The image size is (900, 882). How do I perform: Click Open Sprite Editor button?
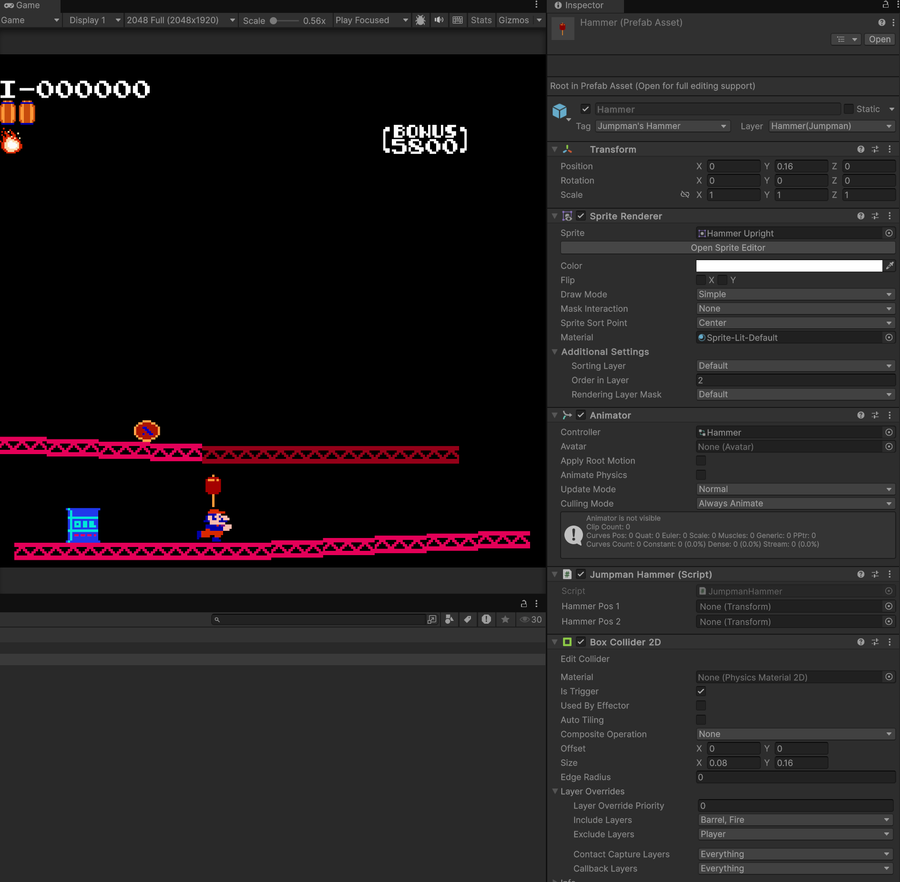[728, 248]
